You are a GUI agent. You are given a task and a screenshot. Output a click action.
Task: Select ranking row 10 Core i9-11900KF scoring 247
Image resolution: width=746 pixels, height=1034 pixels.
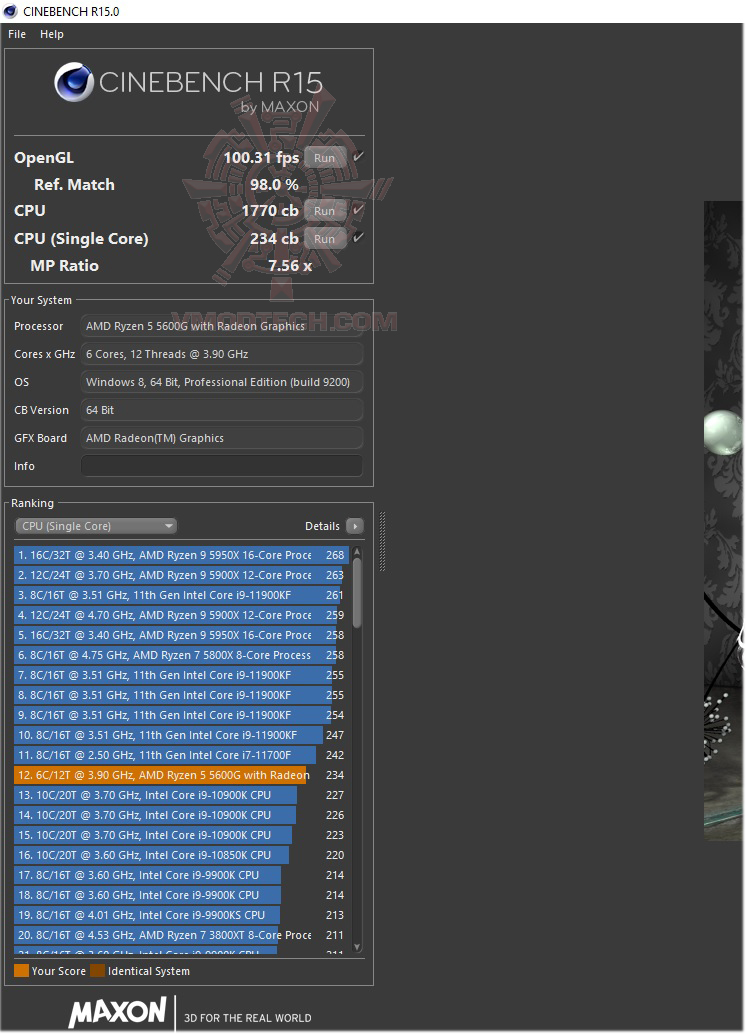click(181, 735)
